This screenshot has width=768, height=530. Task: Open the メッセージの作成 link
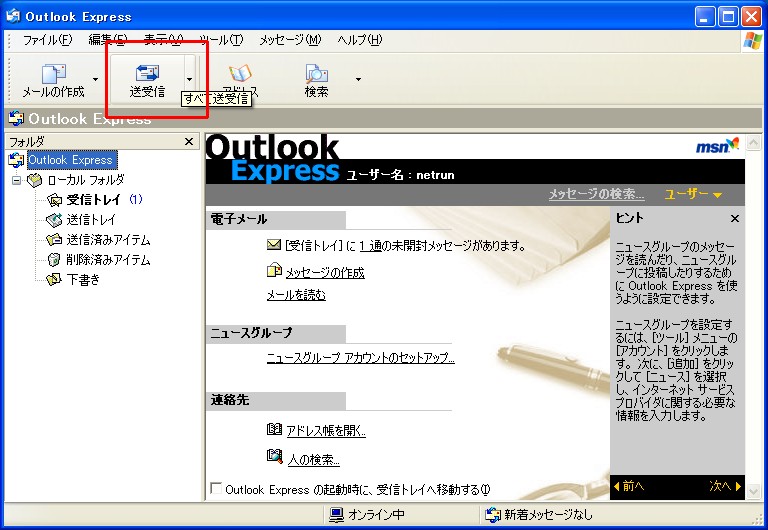pos(325,272)
